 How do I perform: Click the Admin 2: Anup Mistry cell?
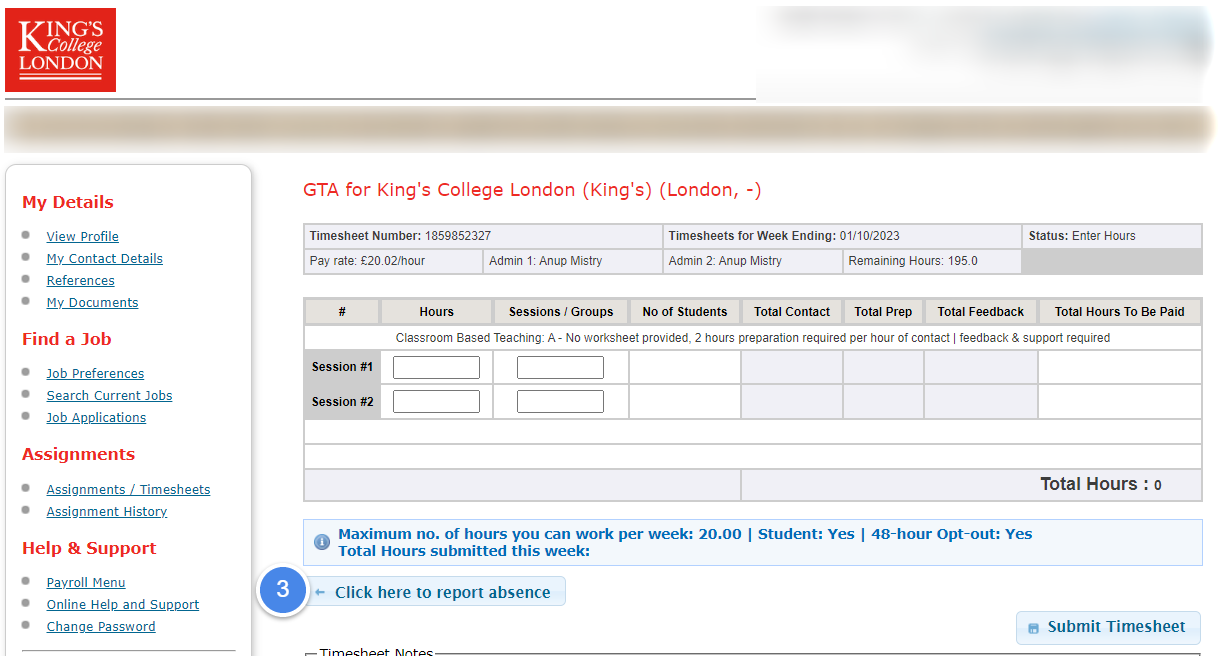click(x=752, y=261)
